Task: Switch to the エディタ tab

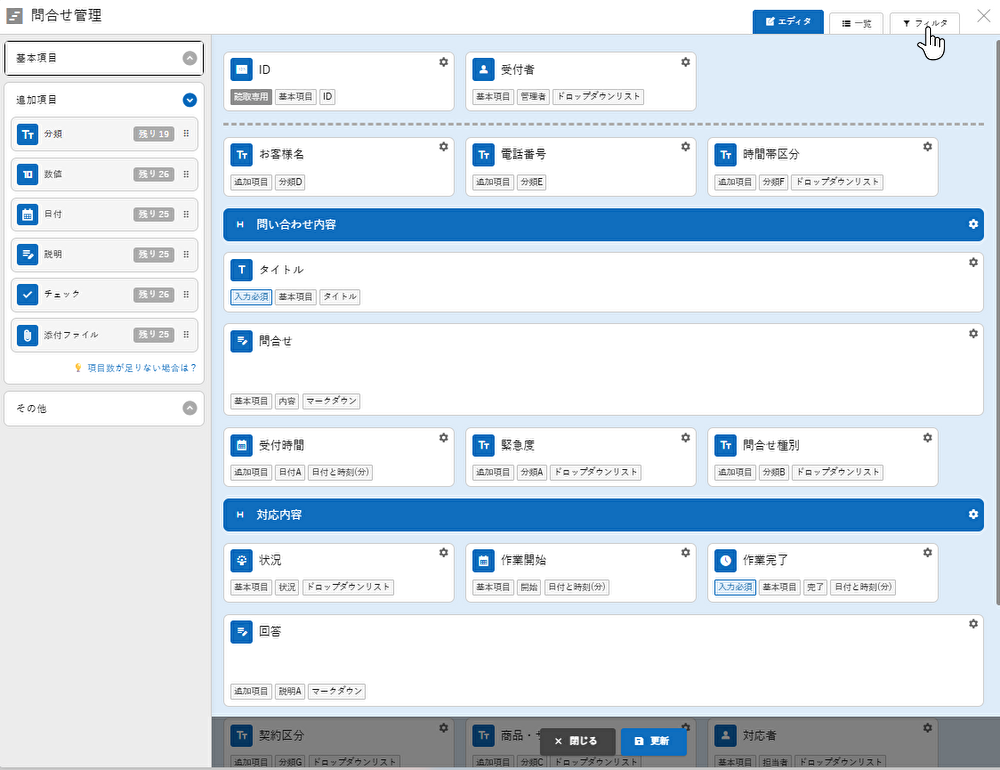Action: coord(788,22)
